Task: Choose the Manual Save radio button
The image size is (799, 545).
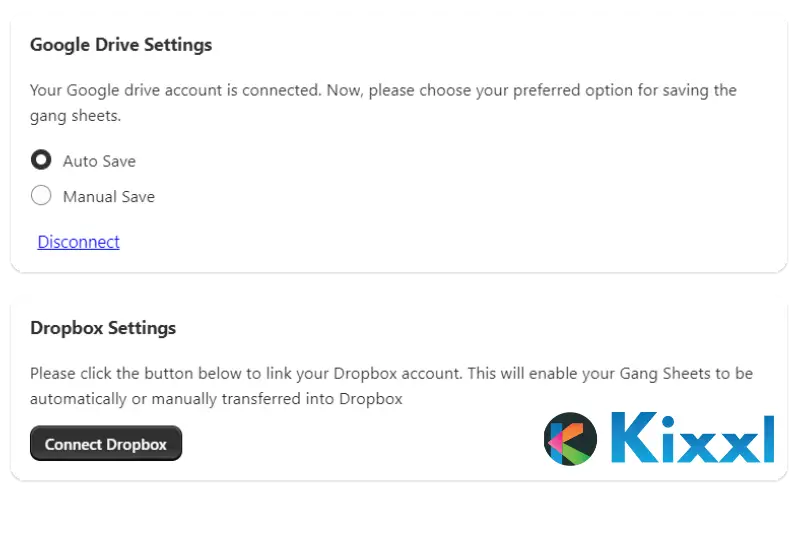Action: point(41,196)
